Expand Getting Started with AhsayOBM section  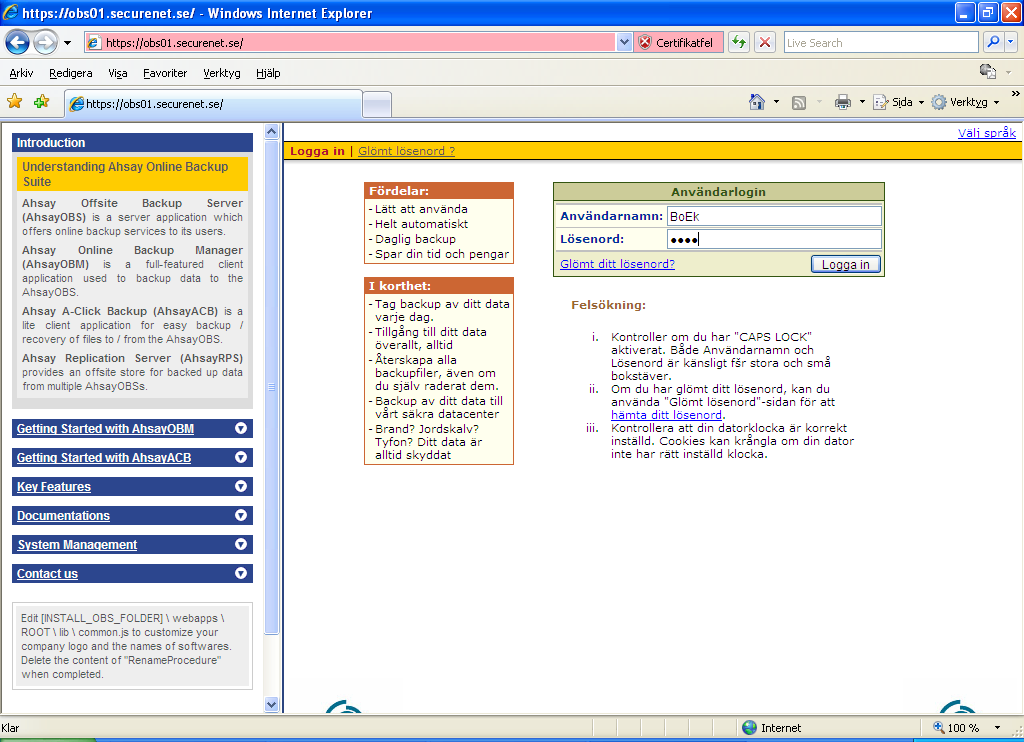click(241, 428)
